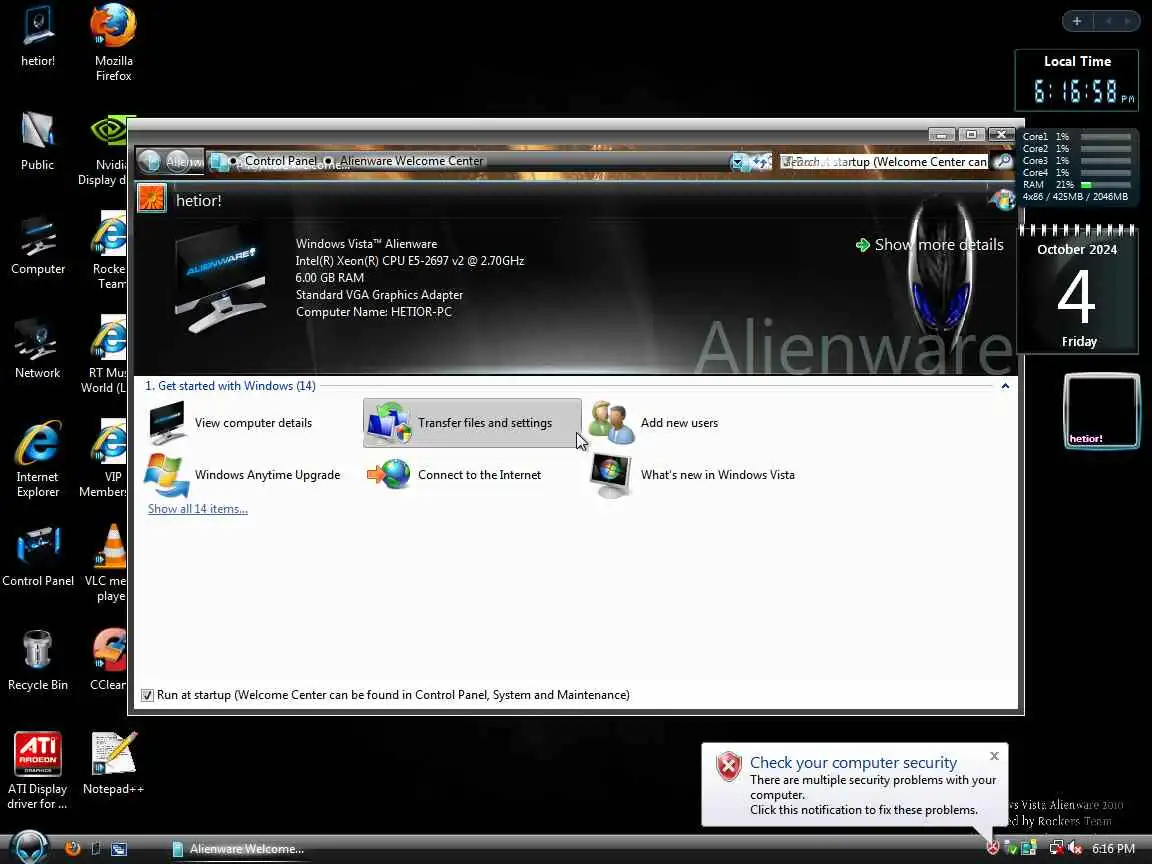Click the Alienware Start orb

click(x=29, y=847)
